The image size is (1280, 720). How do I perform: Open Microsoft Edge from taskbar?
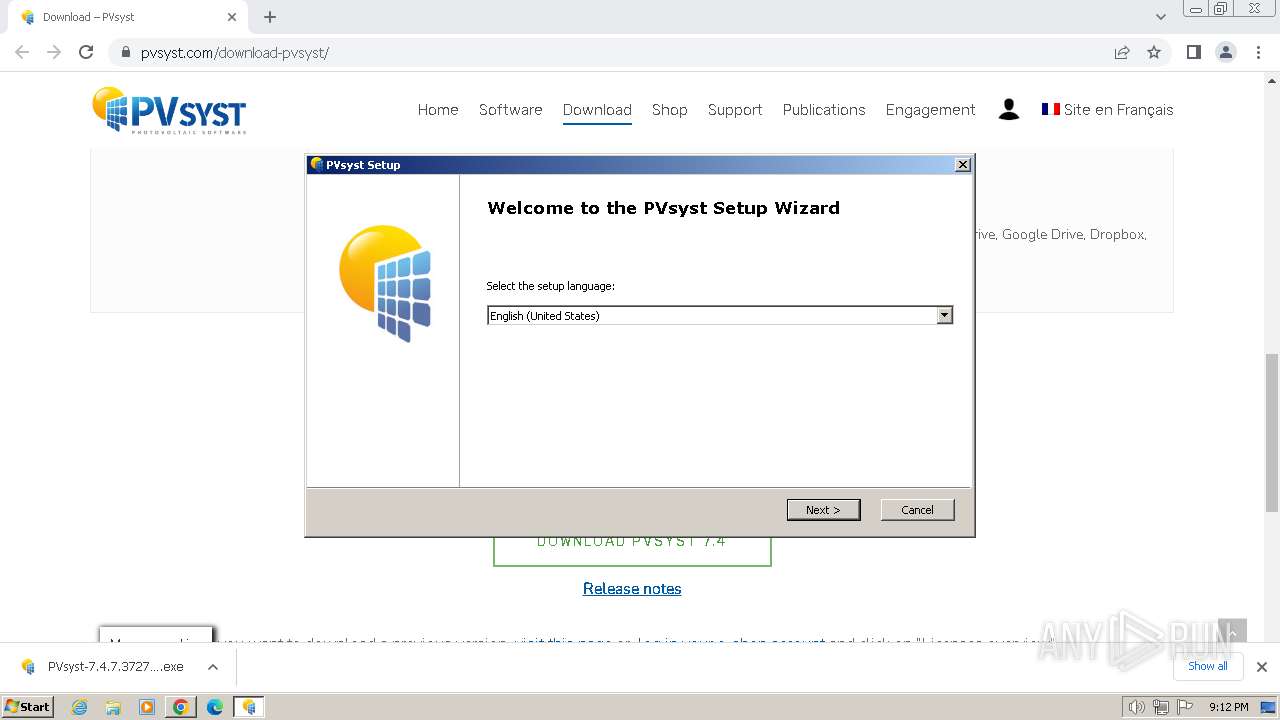214,707
